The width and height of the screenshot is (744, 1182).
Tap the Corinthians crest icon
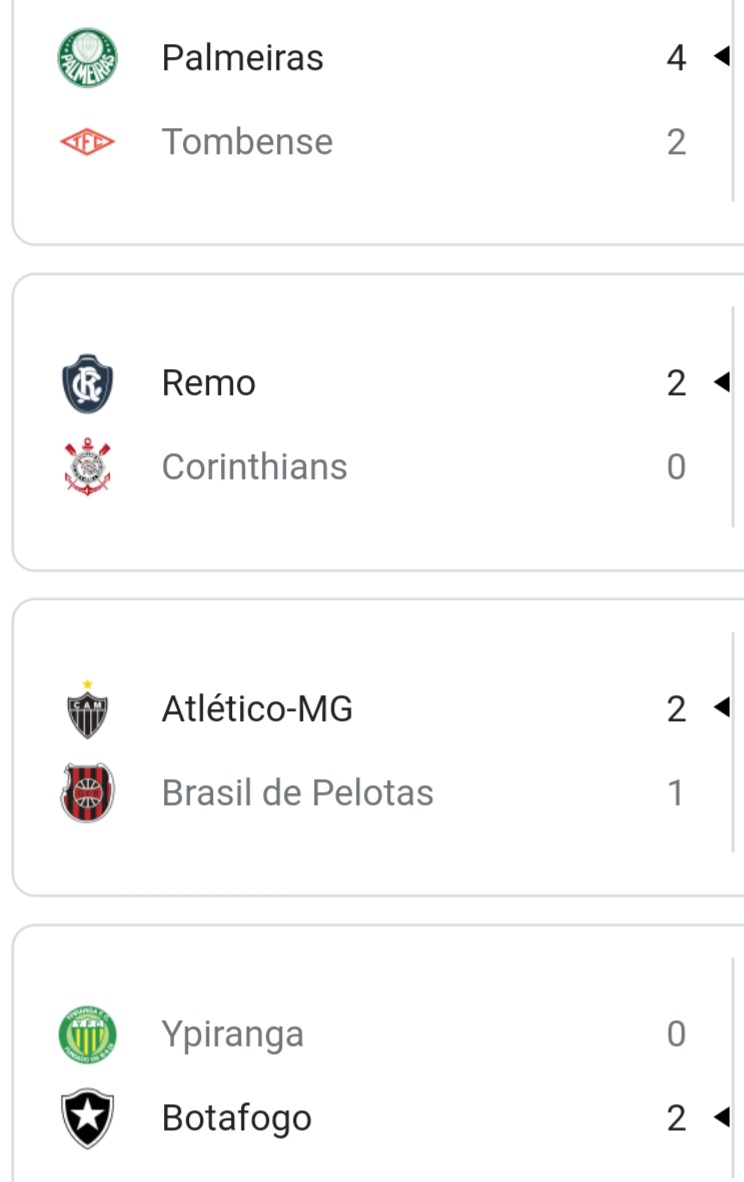(87, 467)
